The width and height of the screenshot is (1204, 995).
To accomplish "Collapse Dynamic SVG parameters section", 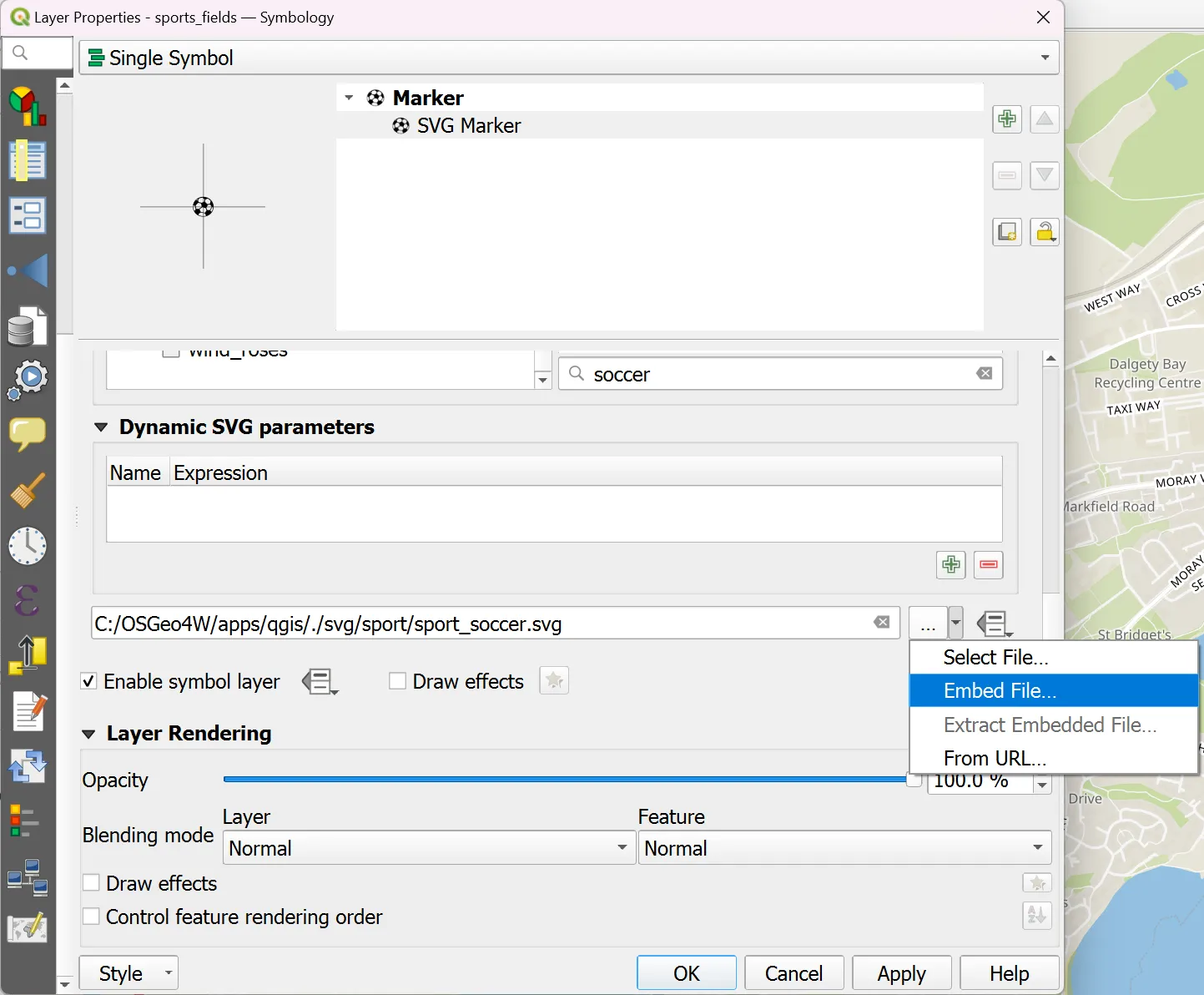I will [101, 427].
